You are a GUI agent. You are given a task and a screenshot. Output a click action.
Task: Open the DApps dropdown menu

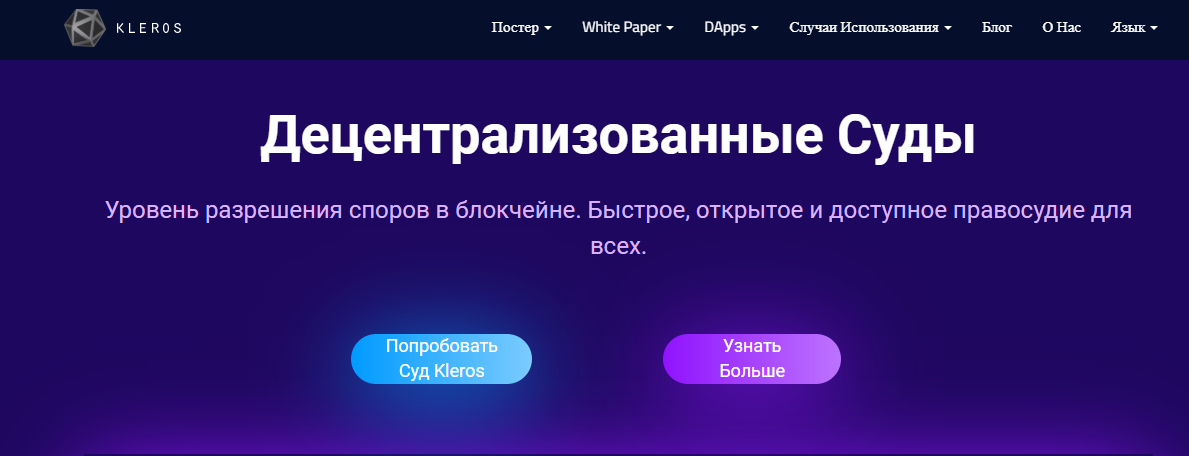731,27
